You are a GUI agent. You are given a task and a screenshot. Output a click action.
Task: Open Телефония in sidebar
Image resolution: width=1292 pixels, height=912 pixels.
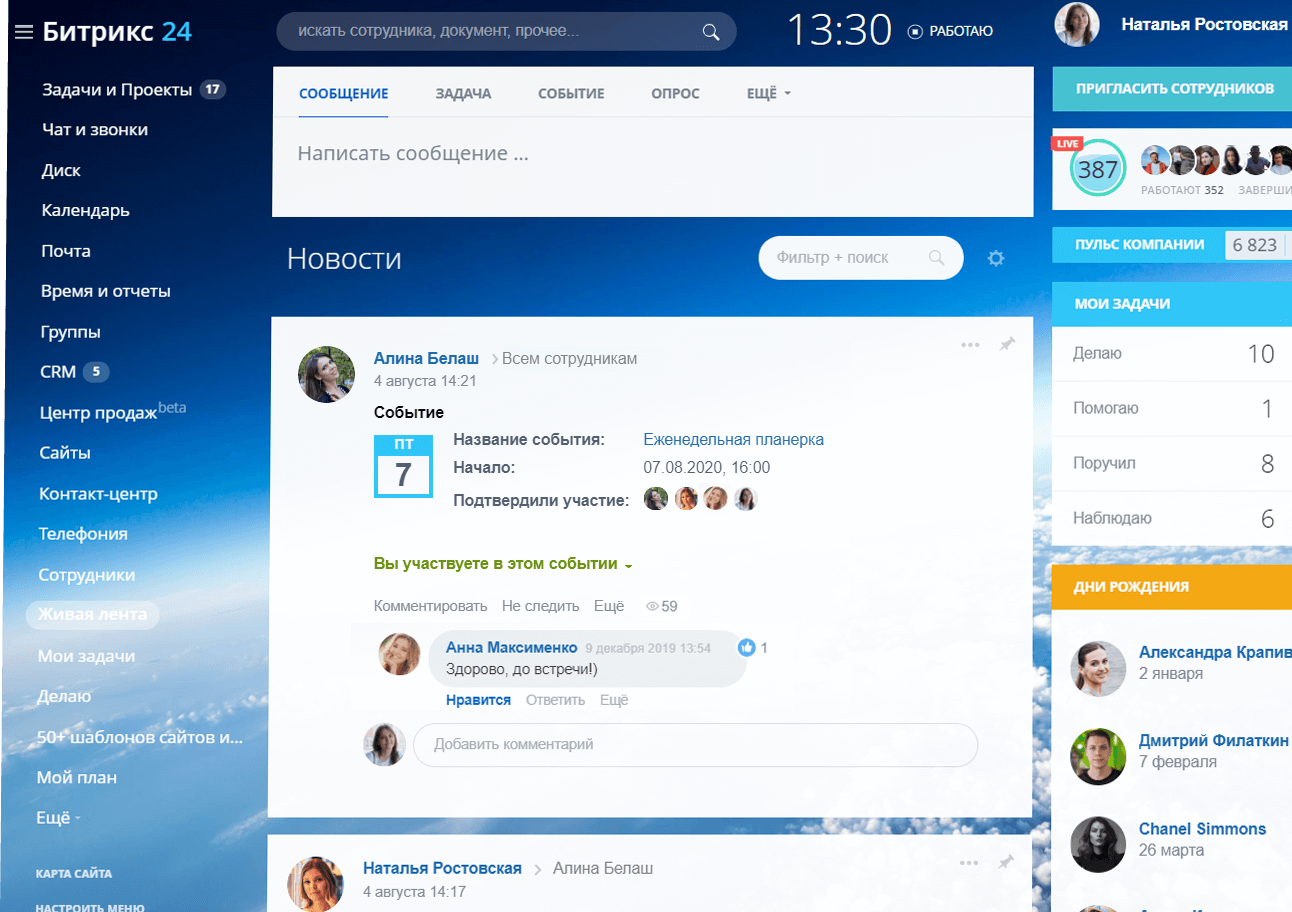83,534
